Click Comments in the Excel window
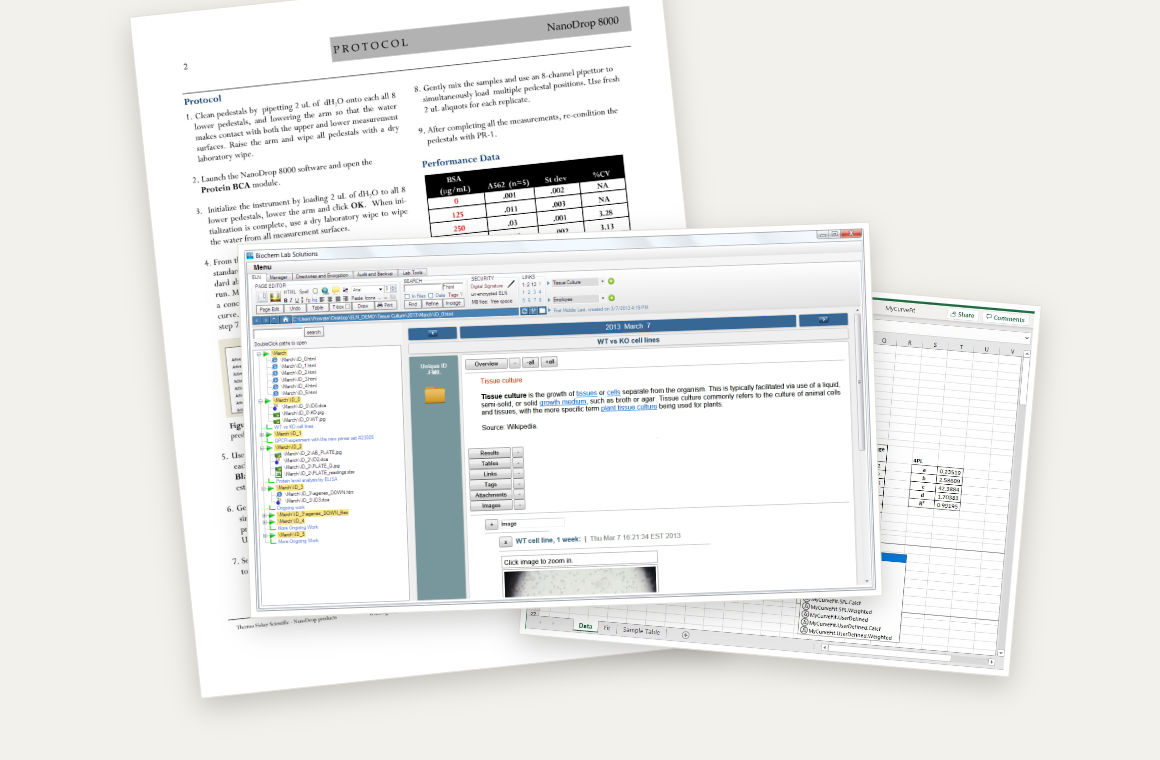 1005,318
